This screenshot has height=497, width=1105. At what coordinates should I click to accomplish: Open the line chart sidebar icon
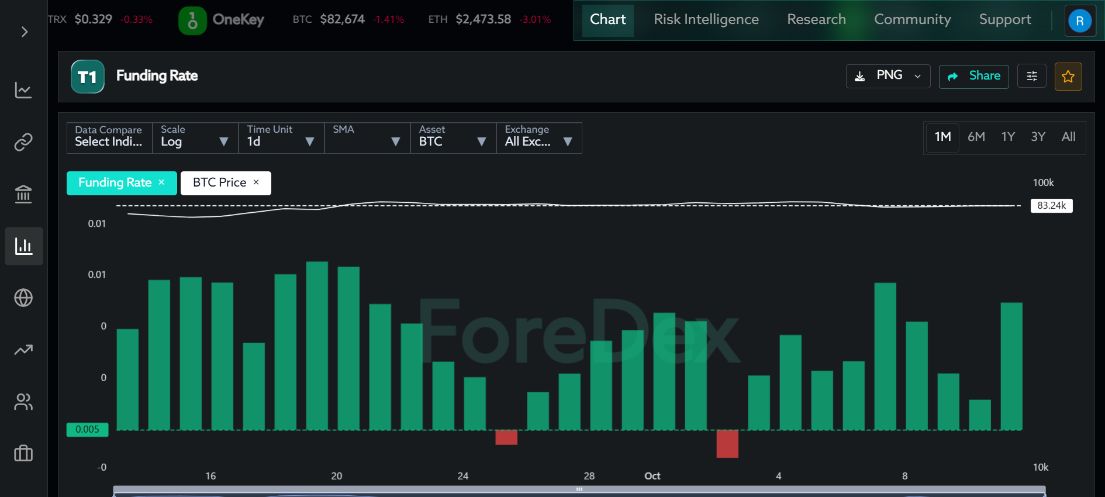23,90
